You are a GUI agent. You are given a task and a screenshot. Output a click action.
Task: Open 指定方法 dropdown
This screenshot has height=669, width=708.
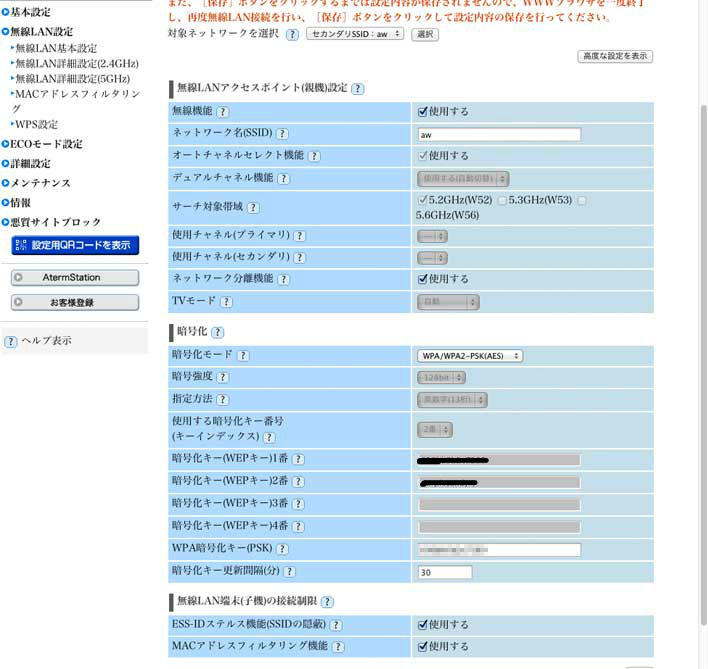[x=452, y=400]
